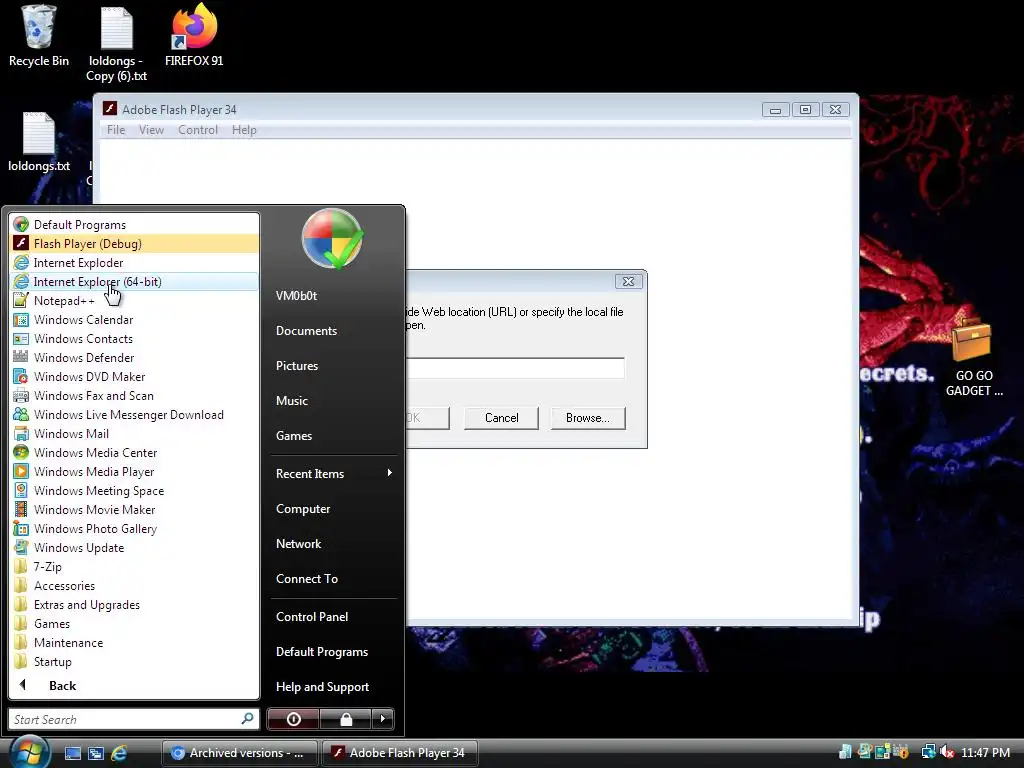Click the URL location text field
Screen dimensions: 1024x768
pyautogui.click(x=515, y=368)
